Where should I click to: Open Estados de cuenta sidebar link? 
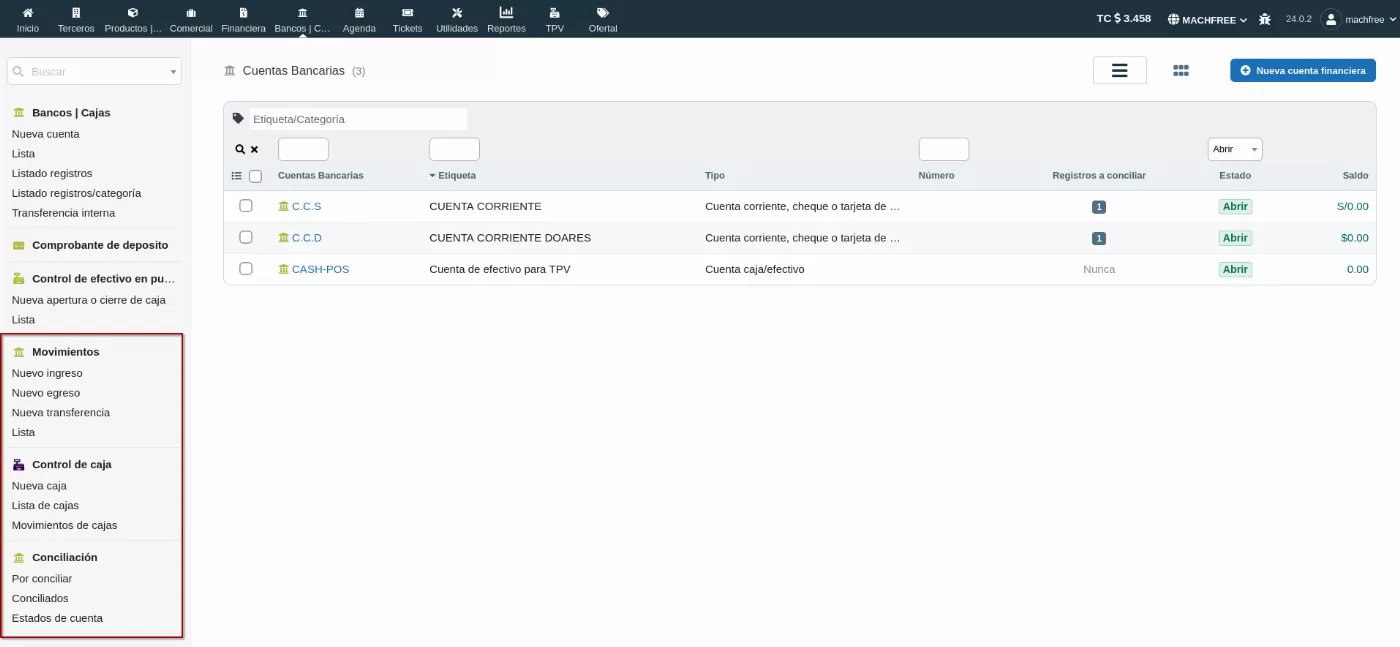pyautogui.click(x=57, y=618)
